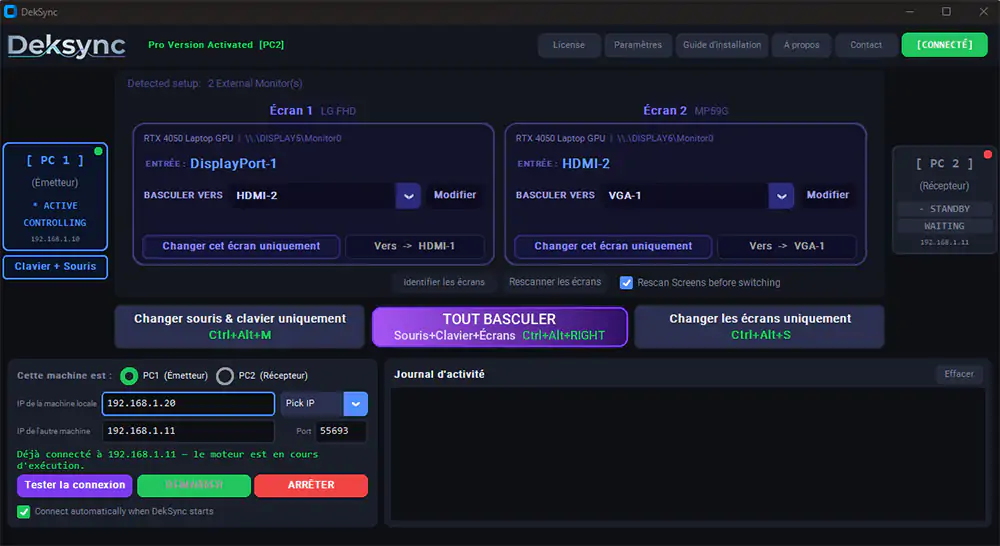The height and width of the screenshot is (546, 1000).
Task: Open the Pick IP dropdown
Action: 324,404
